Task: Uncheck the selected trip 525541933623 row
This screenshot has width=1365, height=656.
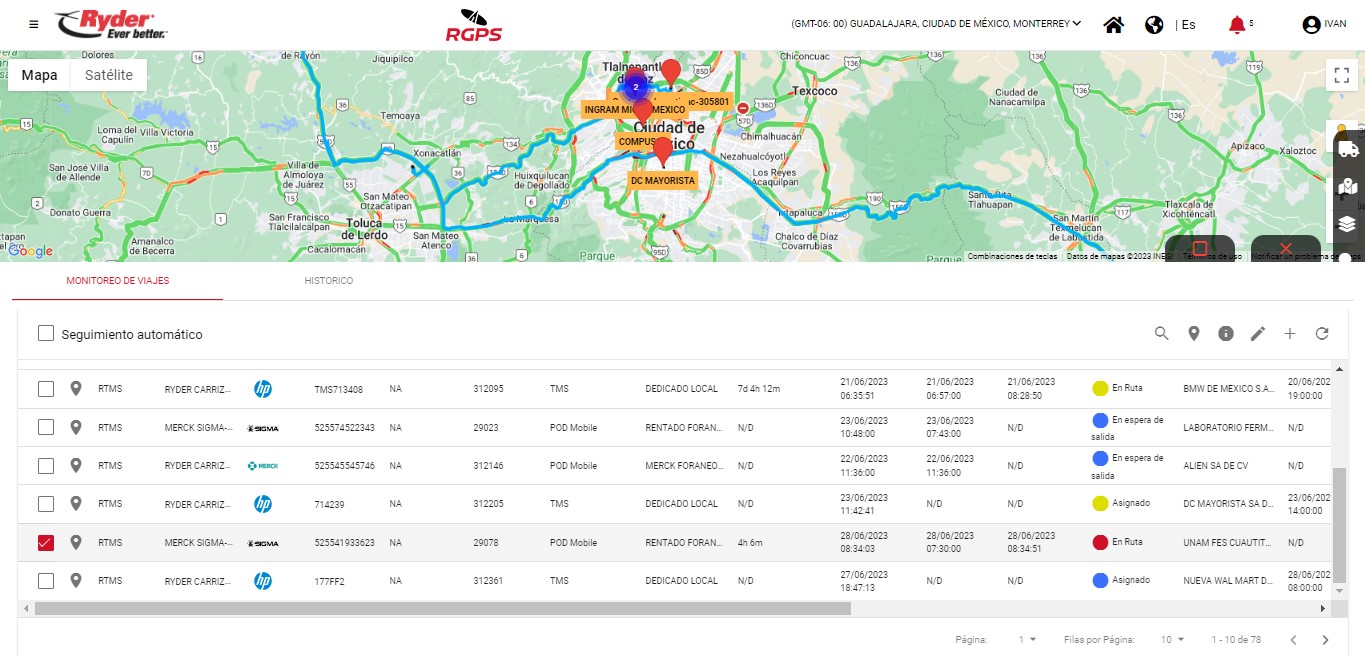Action: coord(46,543)
